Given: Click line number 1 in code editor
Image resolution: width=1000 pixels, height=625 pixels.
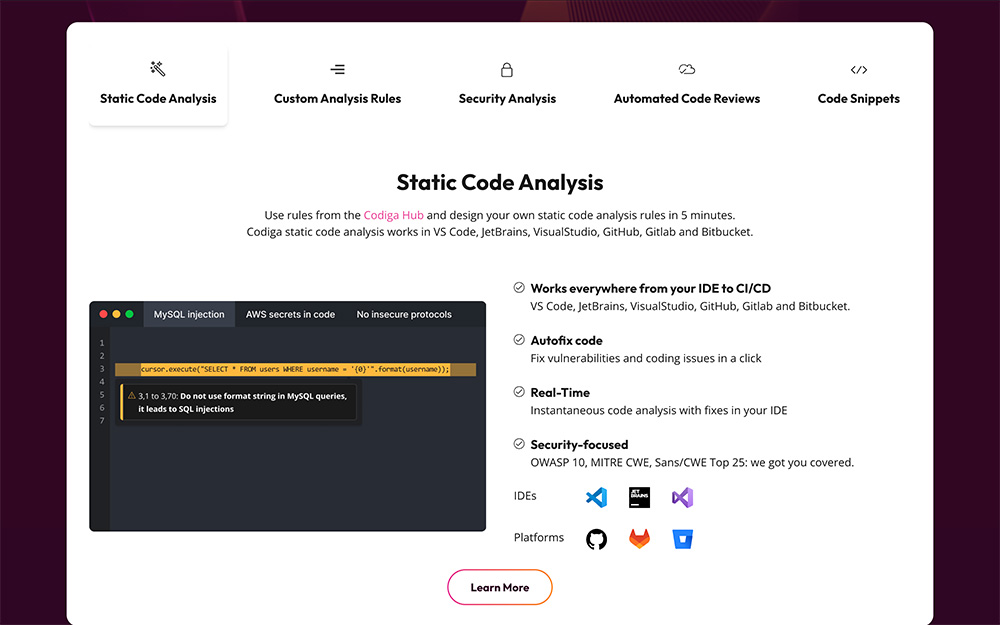Looking at the screenshot, I should pyautogui.click(x=101, y=343).
